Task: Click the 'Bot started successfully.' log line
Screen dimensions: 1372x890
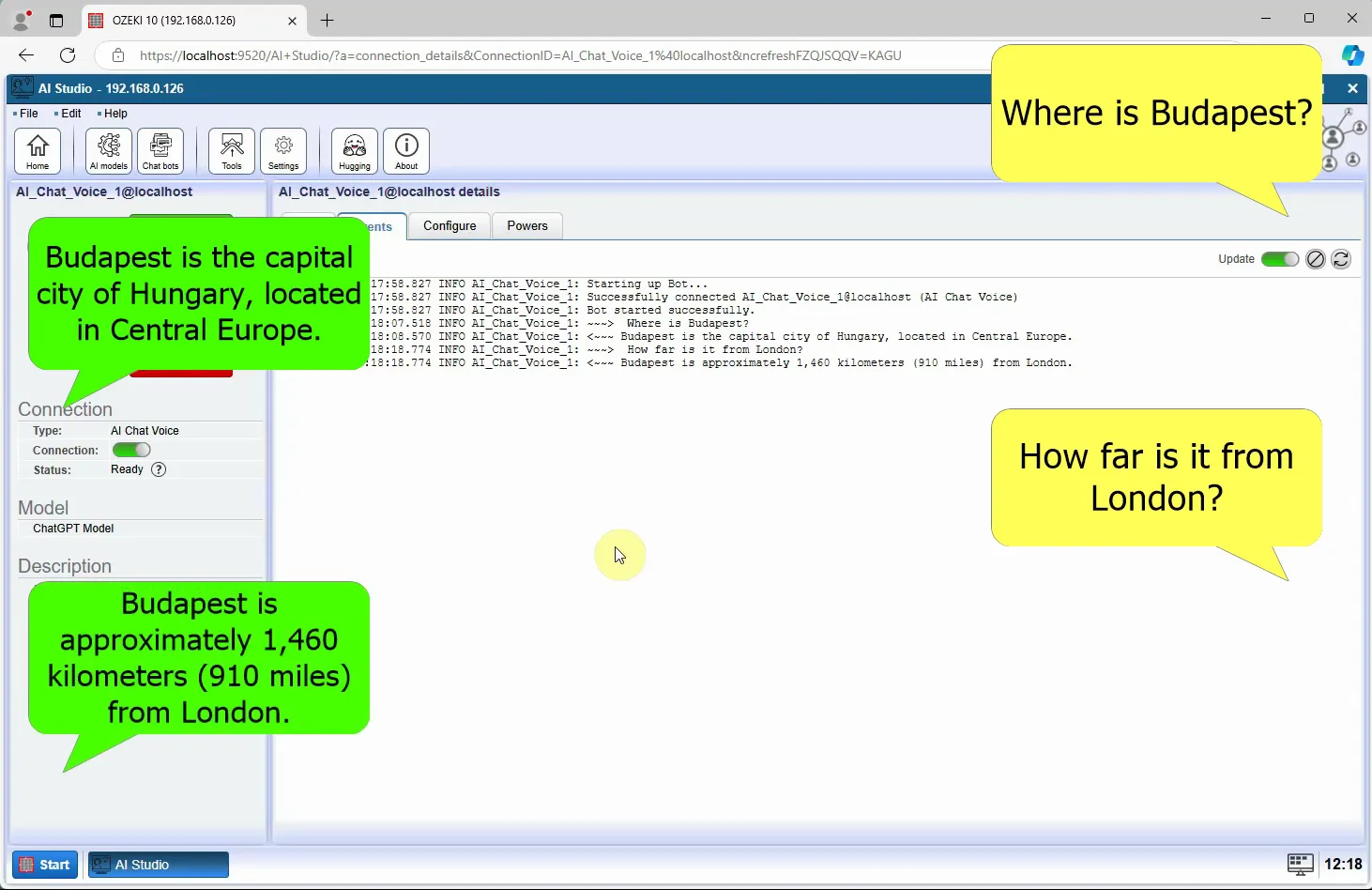Action: pyautogui.click(x=670, y=310)
